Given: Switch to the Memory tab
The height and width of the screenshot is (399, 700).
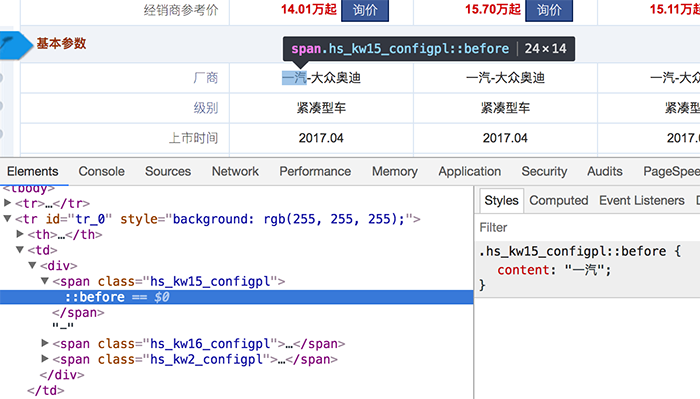Looking at the screenshot, I should point(395,171).
